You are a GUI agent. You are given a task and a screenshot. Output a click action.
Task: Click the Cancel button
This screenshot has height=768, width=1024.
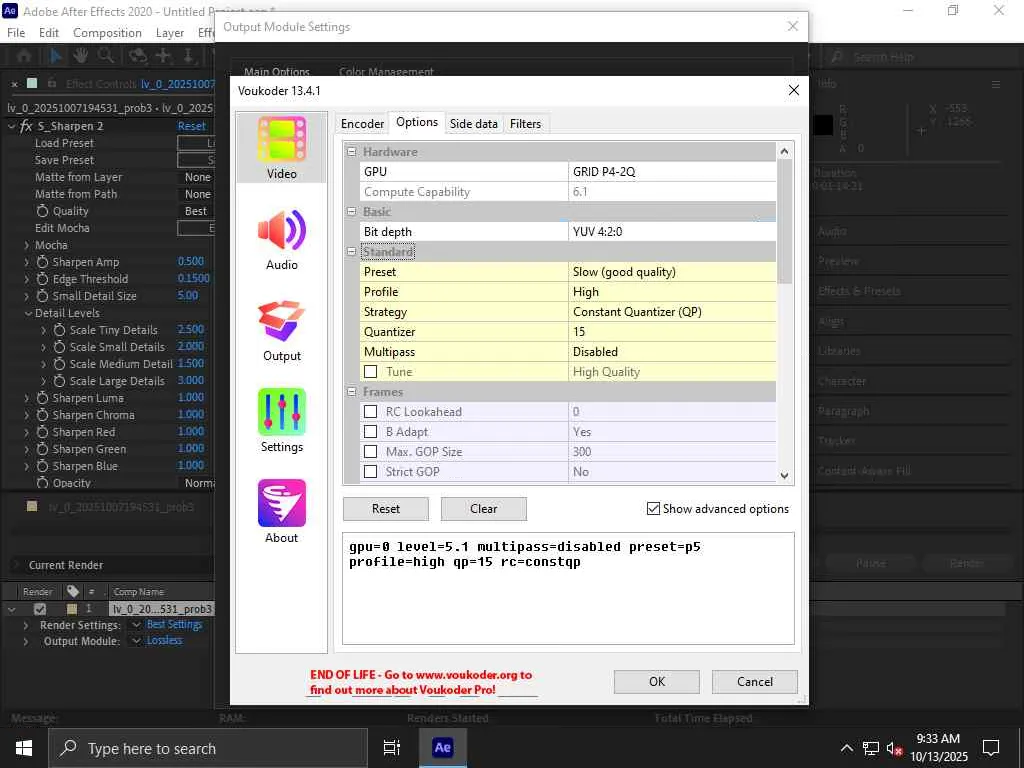[x=755, y=681]
